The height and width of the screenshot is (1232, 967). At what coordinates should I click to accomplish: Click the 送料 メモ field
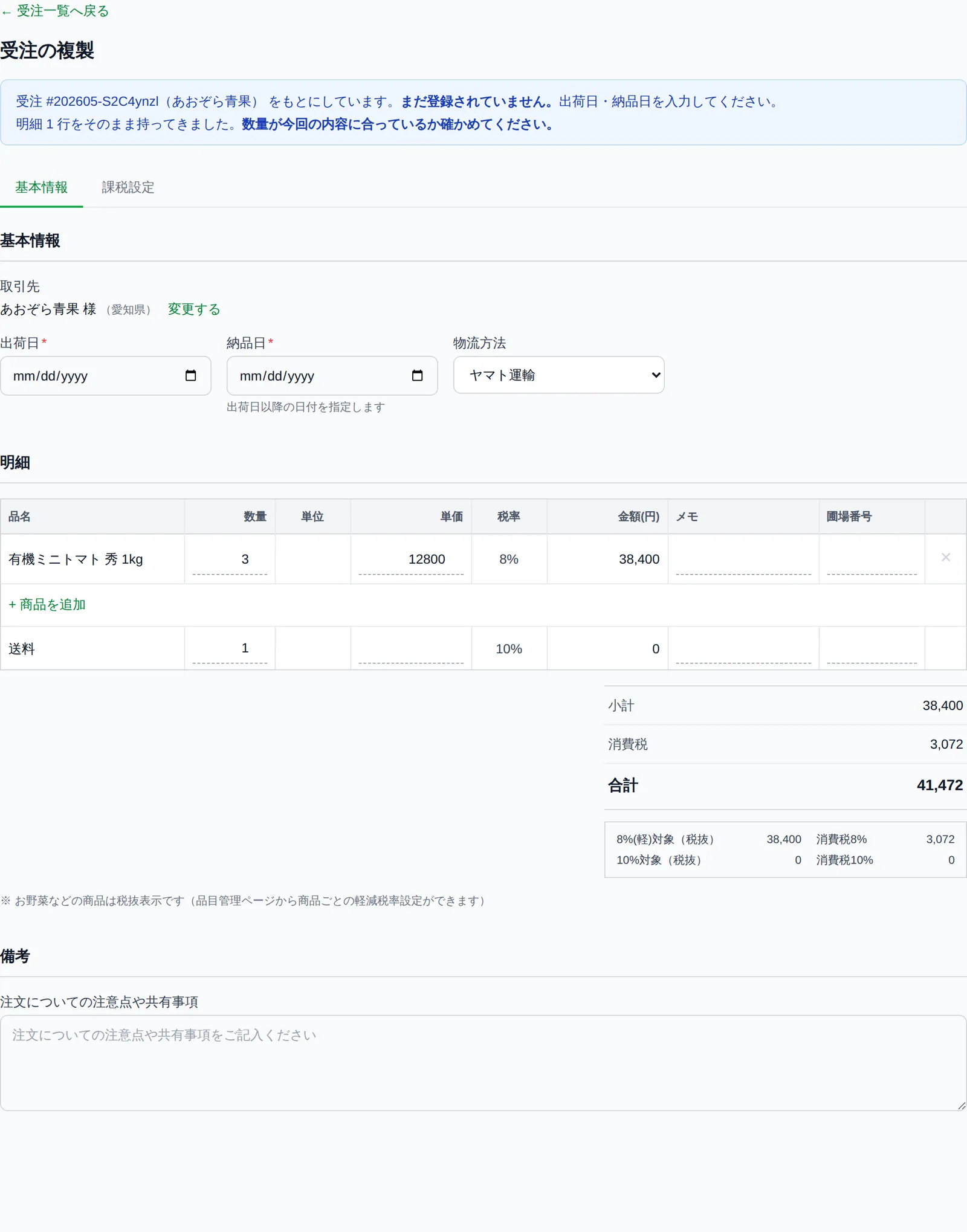743,648
